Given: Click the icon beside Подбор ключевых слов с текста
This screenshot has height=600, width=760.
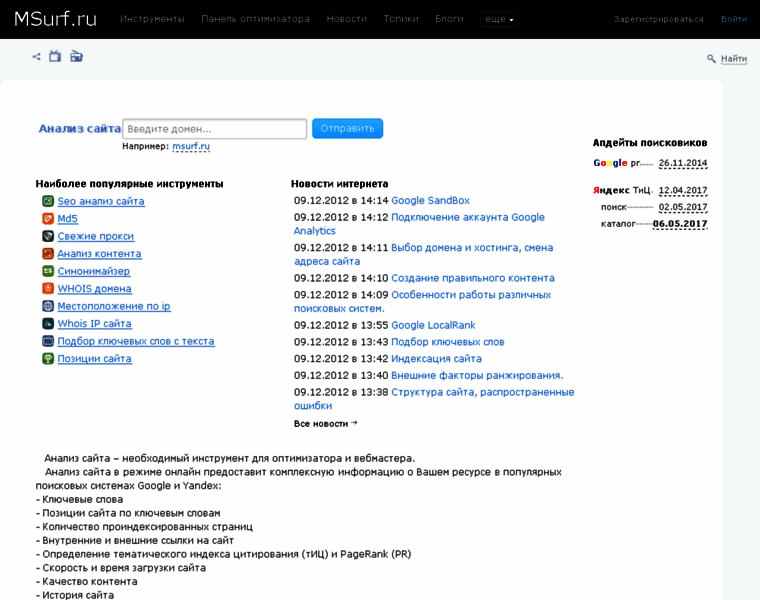Looking at the screenshot, I should click(48, 341).
